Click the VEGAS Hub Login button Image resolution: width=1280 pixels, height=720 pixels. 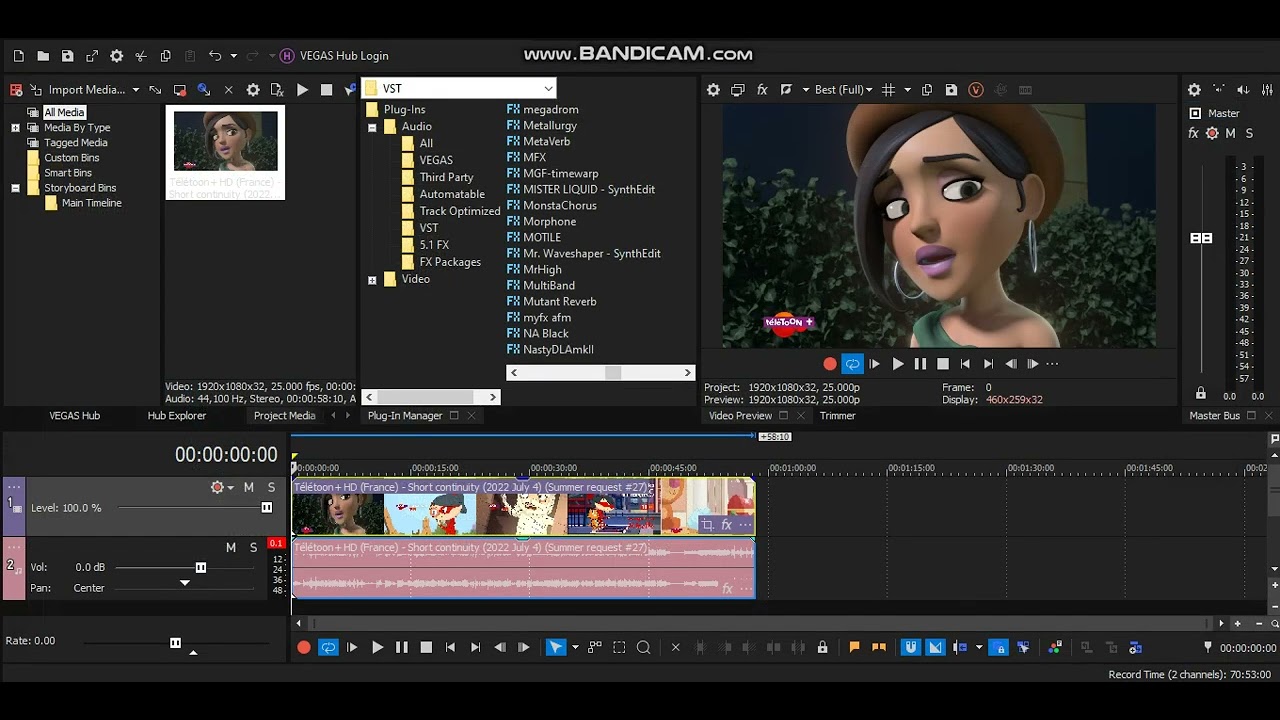(334, 56)
